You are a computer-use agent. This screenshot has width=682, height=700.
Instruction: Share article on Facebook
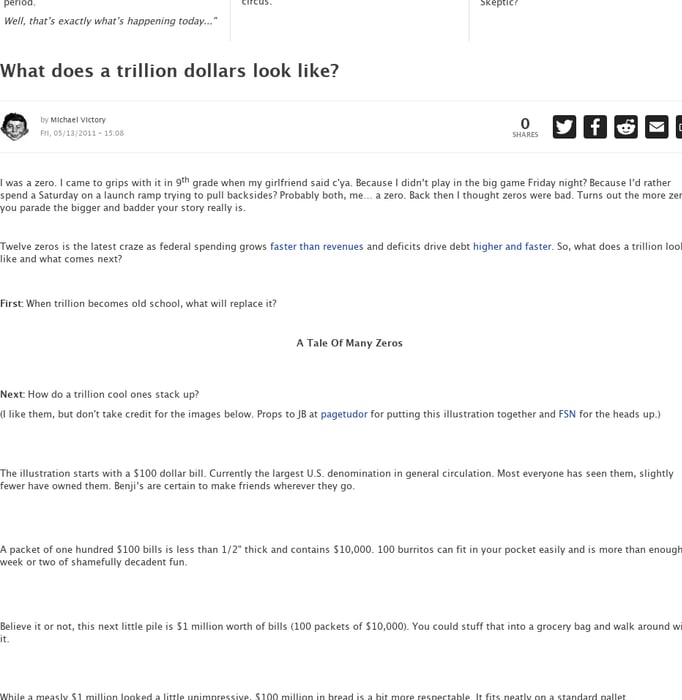[595, 127]
